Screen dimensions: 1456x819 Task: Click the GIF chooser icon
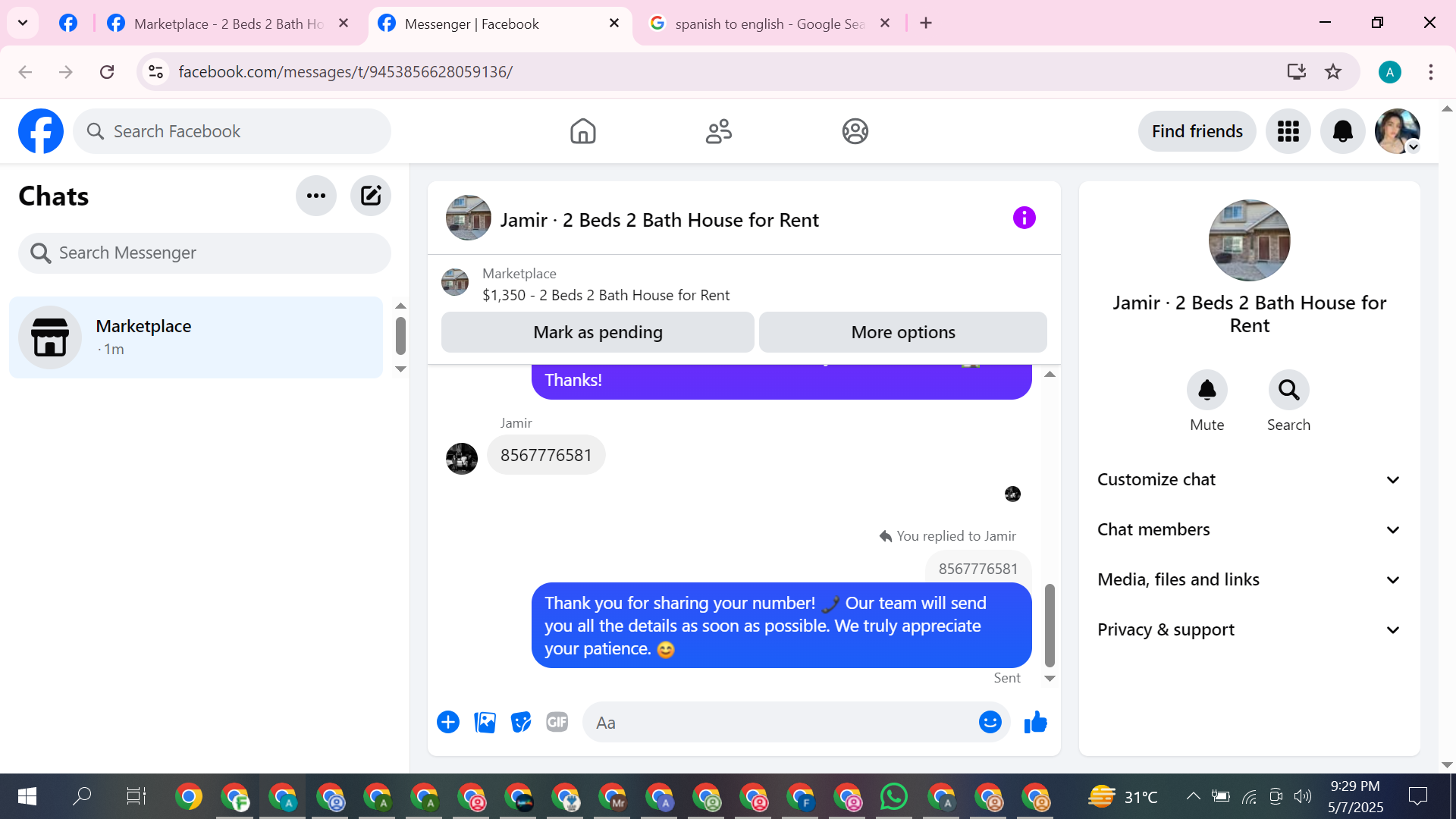[557, 723]
